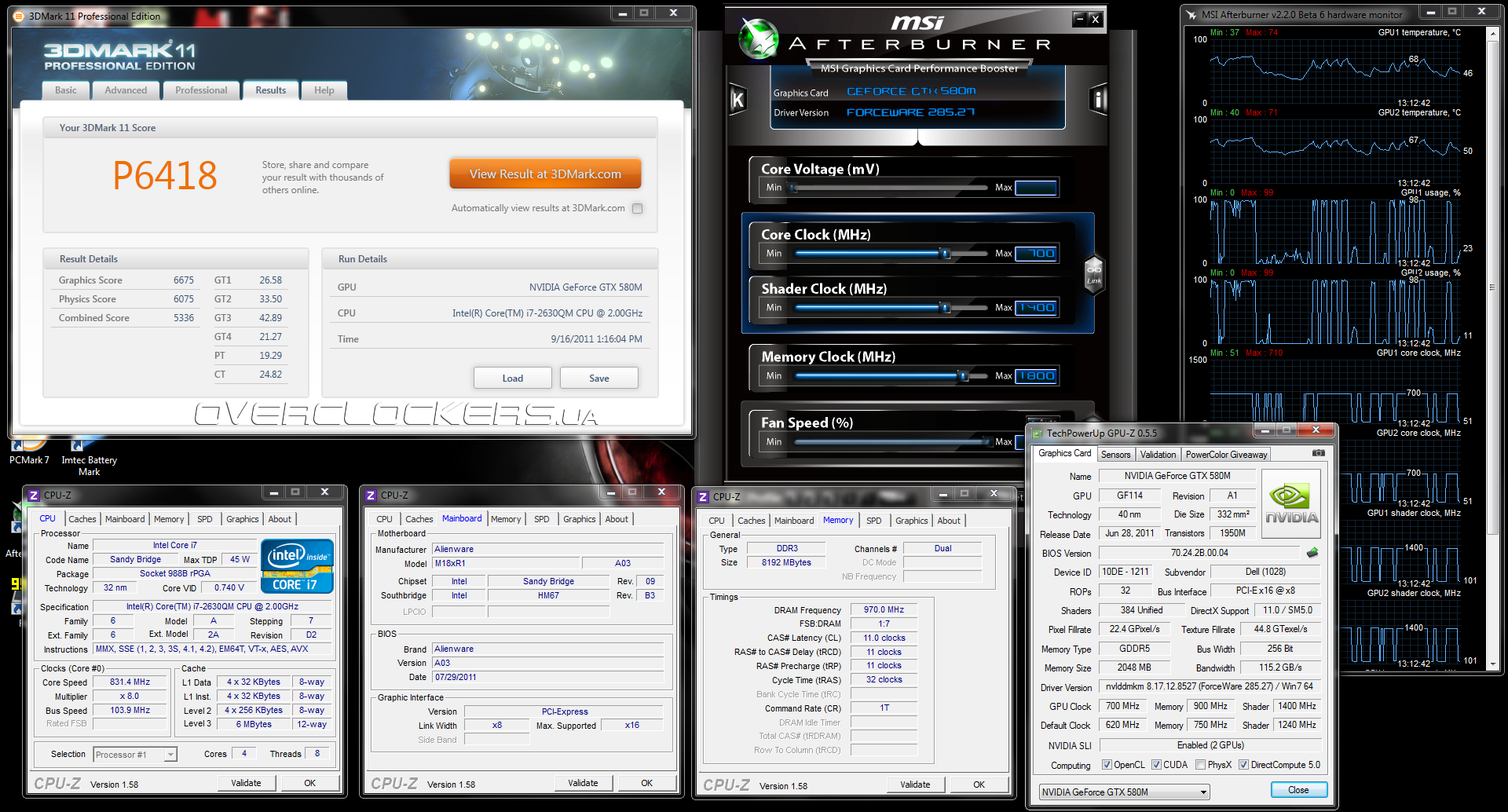This screenshot has width=1508, height=812.
Task: Select the Professional tab in 3DMark 11
Action: click(201, 90)
